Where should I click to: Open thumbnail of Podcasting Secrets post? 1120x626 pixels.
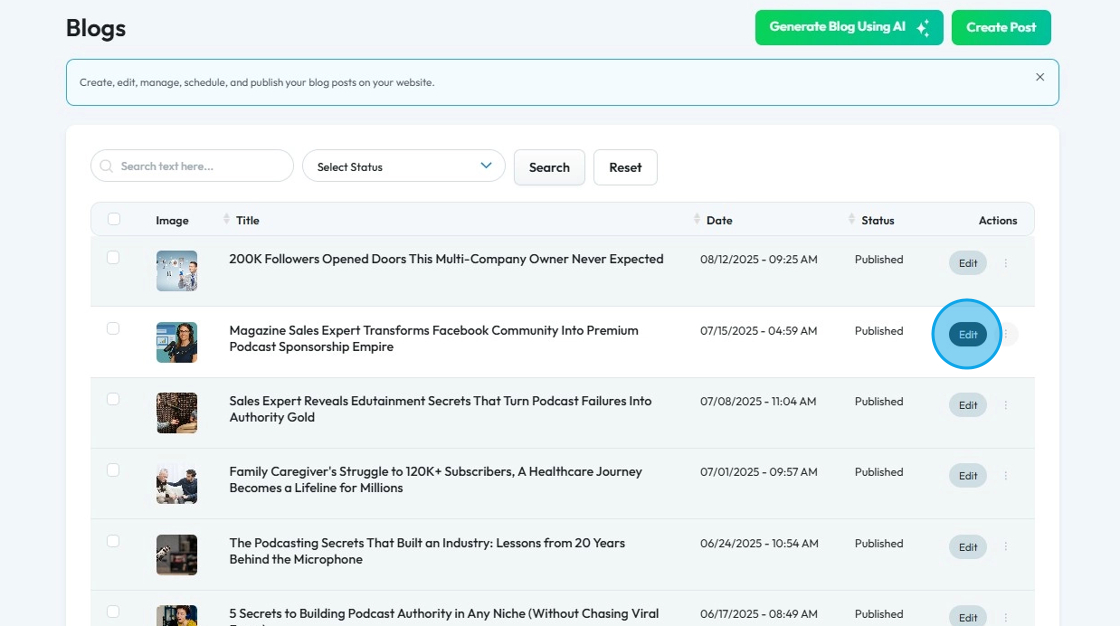pyautogui.click(x=176, y=555)
